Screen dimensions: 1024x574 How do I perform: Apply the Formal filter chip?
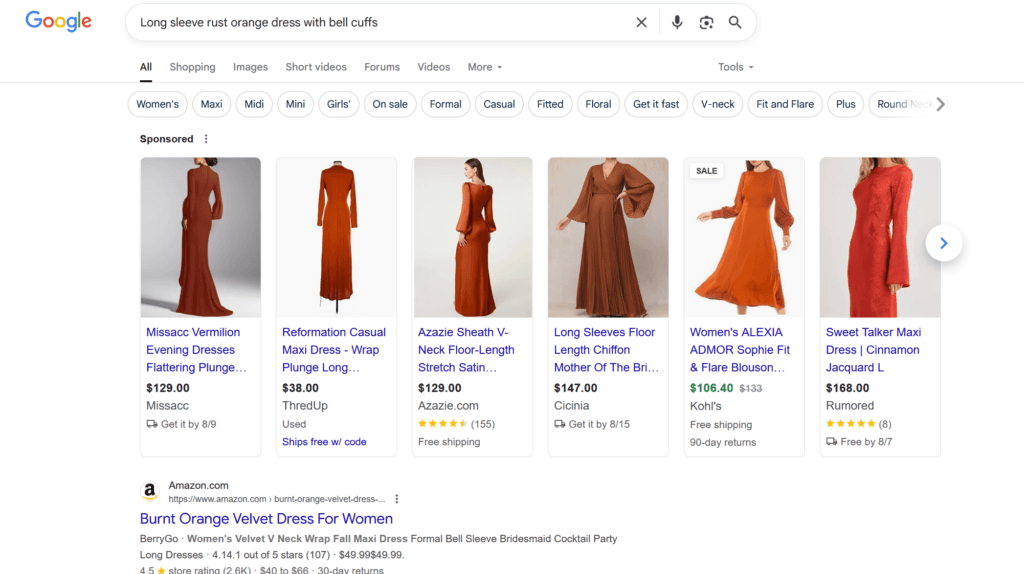(445, 104)
